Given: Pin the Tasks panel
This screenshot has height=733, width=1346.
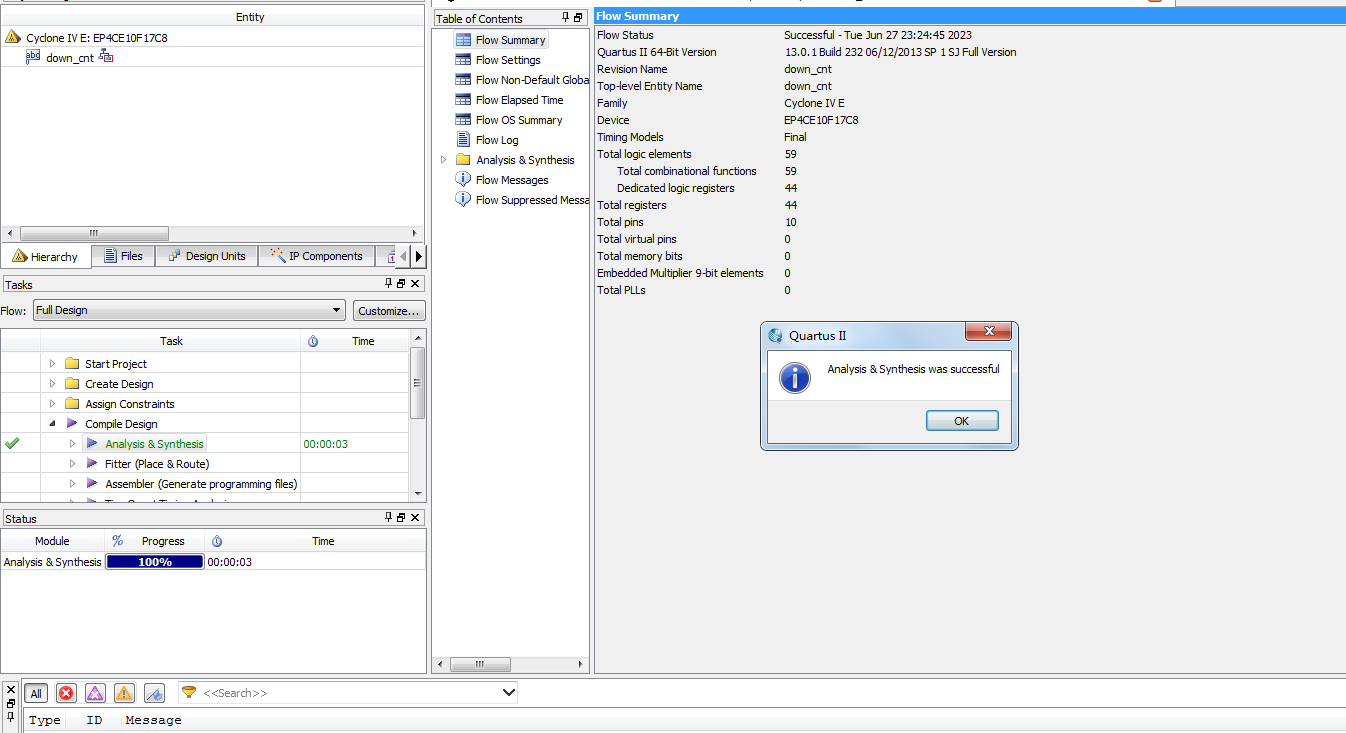Looking at the screenshot, I should pos(388,284).
